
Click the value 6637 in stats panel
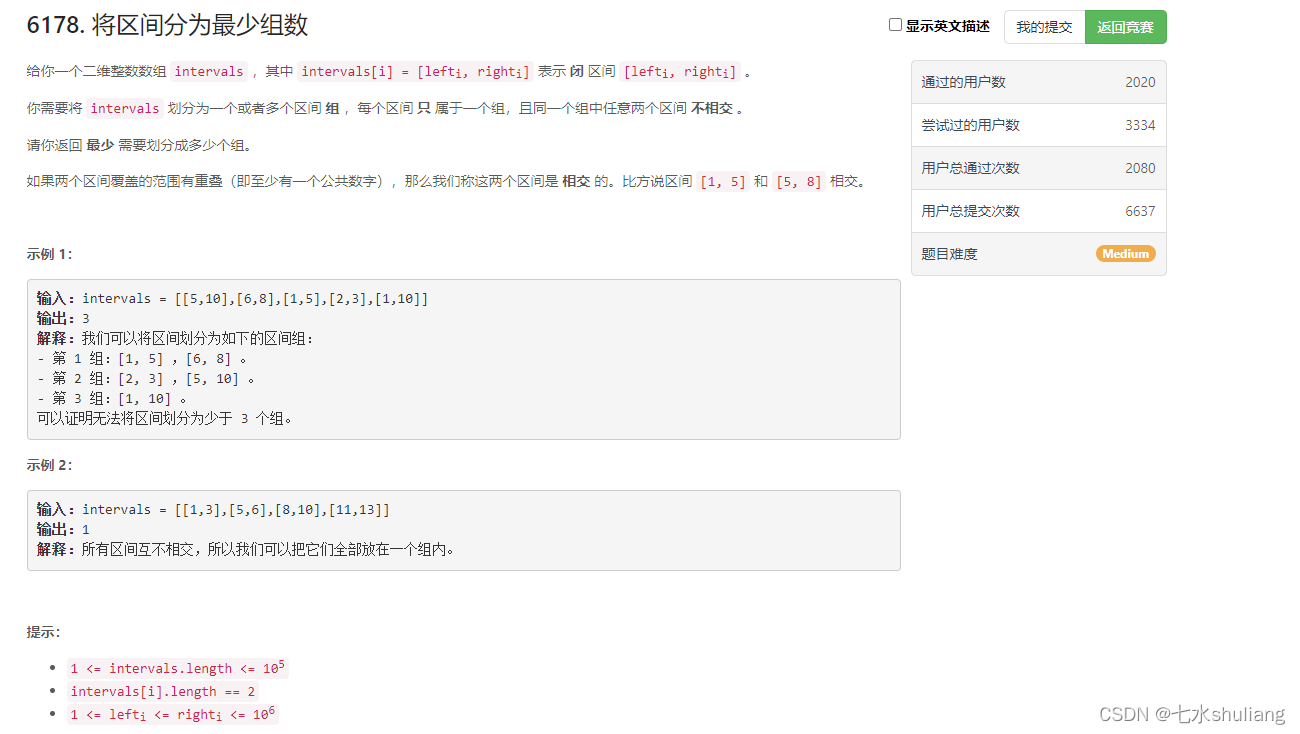pos(1140,211)
